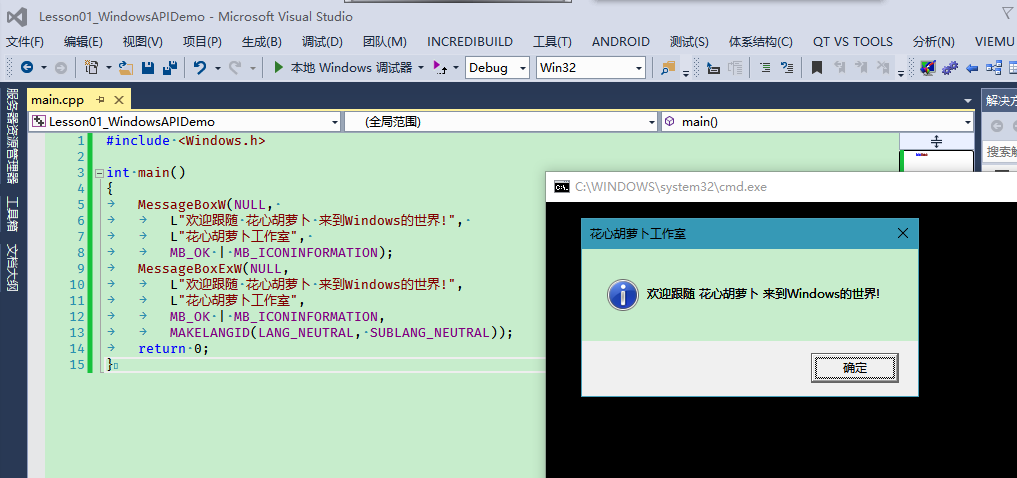Open the 工具箱 toolbox side tab
Screen dimensions: 1017x478
point(13,214)
